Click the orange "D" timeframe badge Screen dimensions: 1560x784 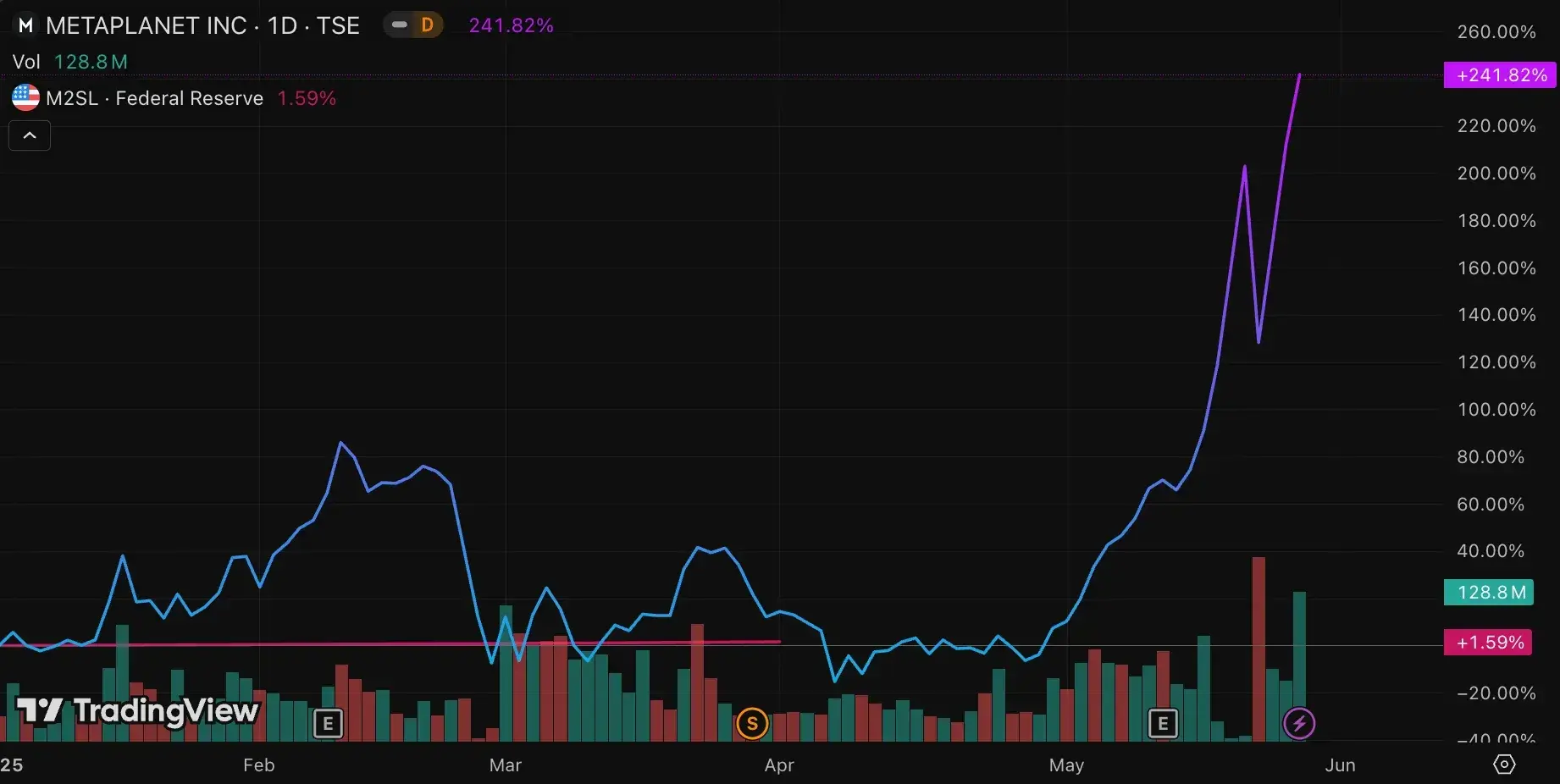428,25
